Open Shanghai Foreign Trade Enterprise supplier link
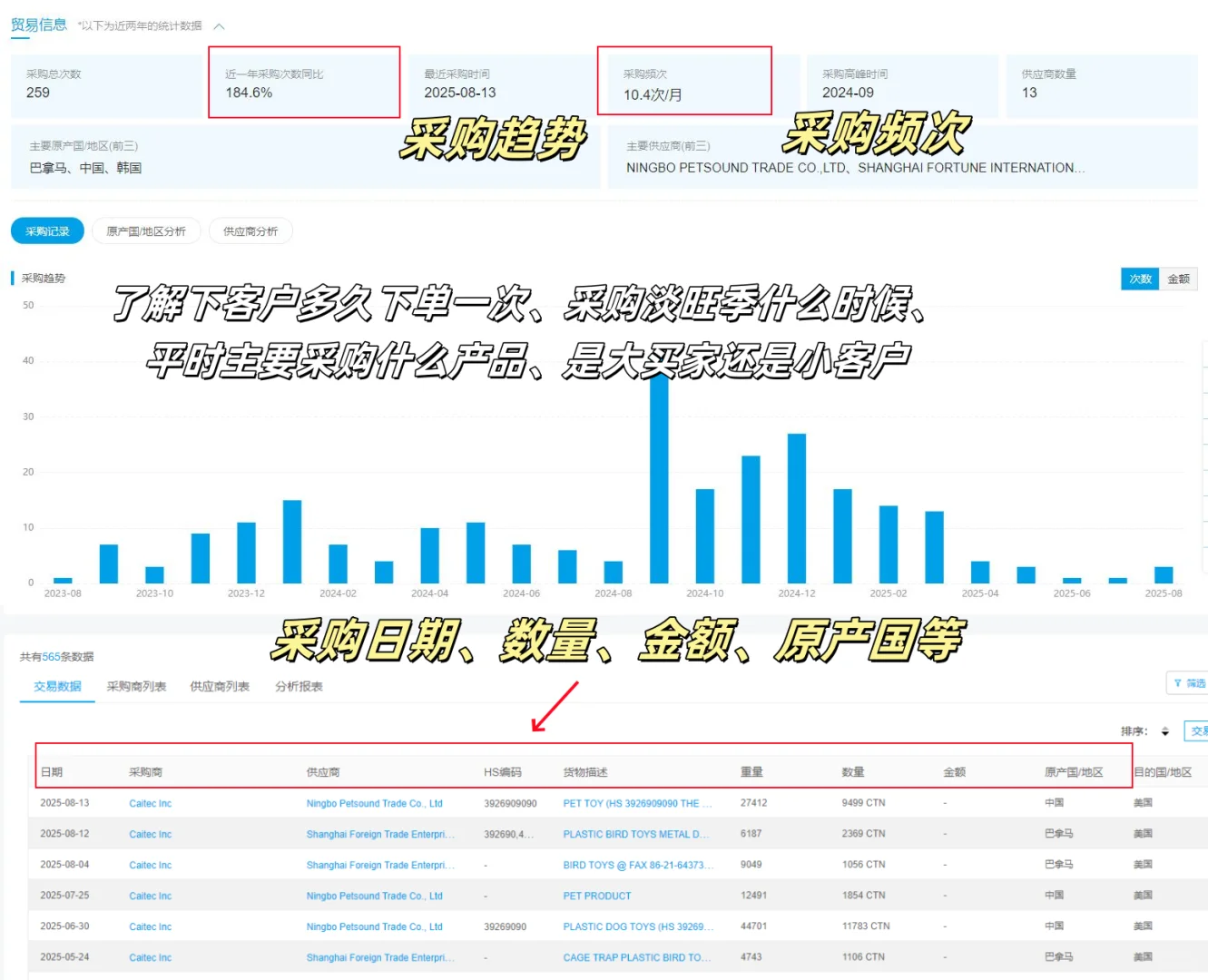Screen dimensions: 1208x980 (x=379, y=834)
